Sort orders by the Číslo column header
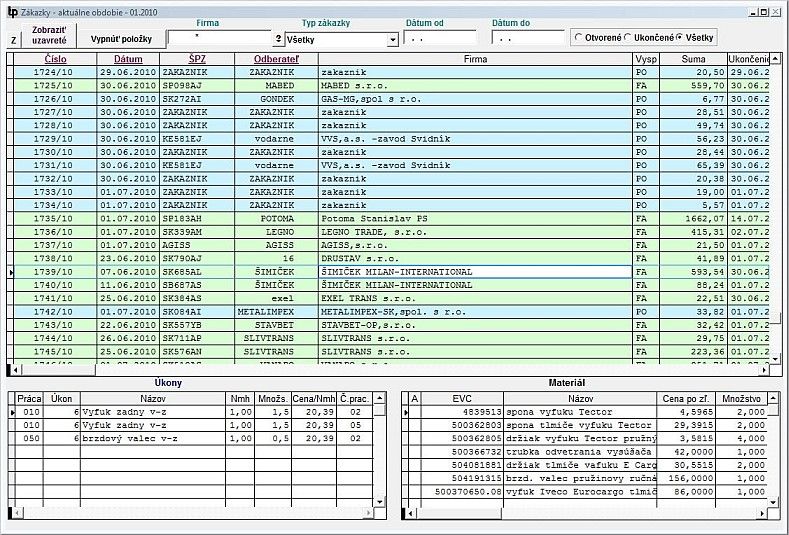The width and height of the screenshot is (789, 535). pyautogui.click(x=55, y=59)
